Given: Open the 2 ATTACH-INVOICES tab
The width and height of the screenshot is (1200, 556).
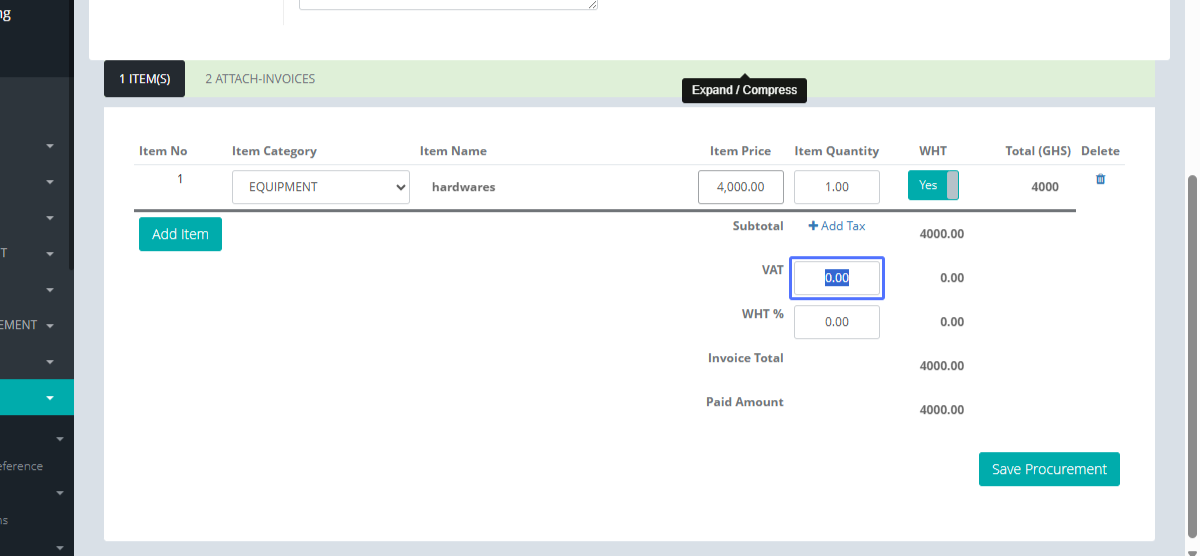Looking at the screenshot, I should point(260,79).
